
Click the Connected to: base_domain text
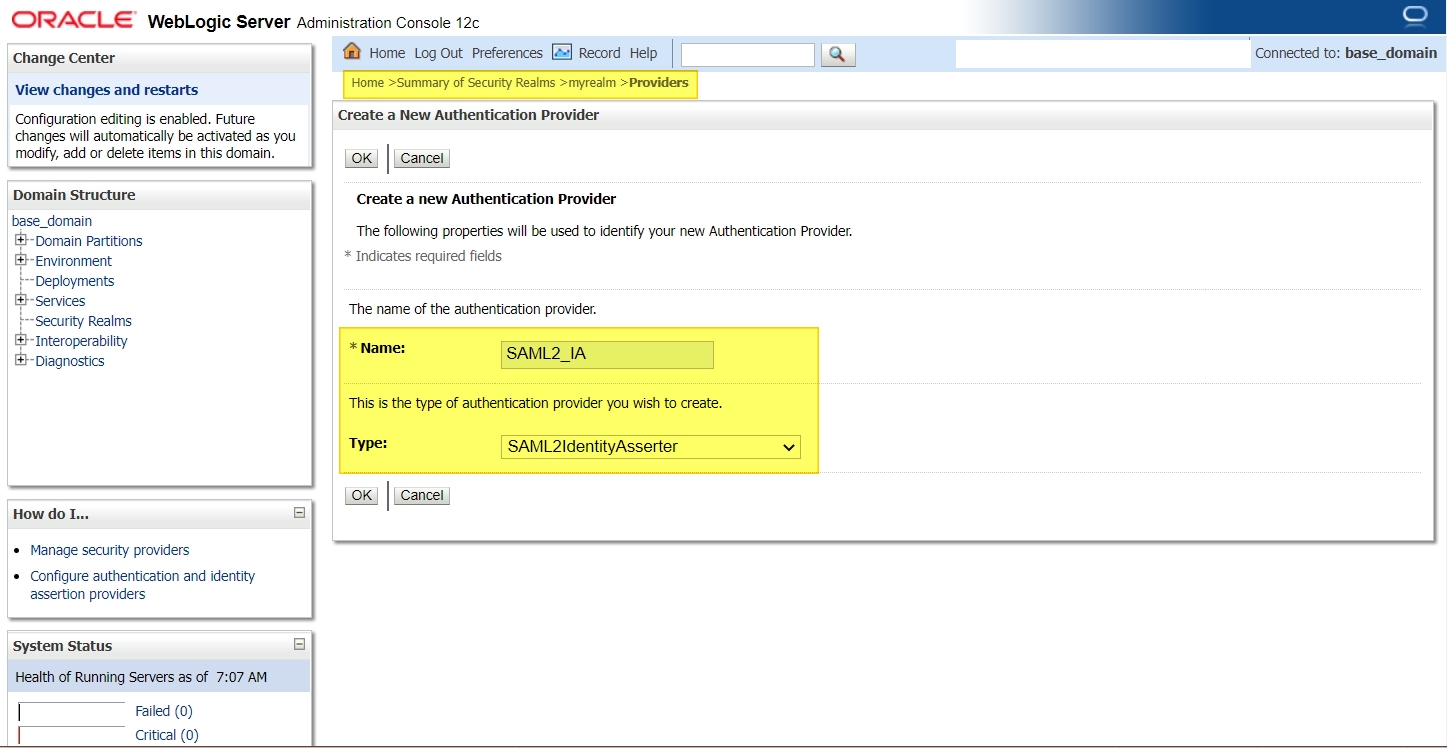[1346, 53]
